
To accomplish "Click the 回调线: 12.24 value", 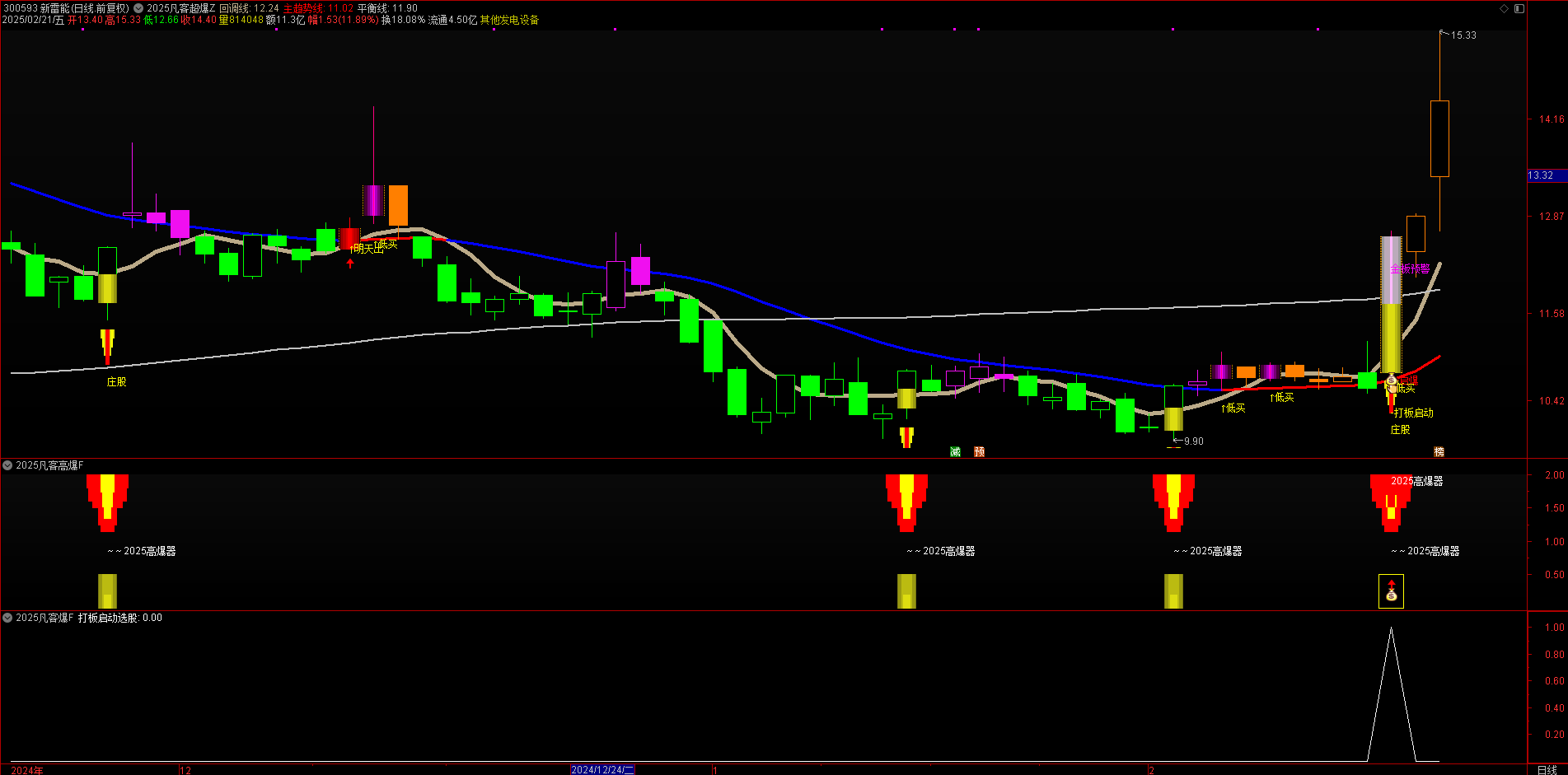I will tap(249, 8).
